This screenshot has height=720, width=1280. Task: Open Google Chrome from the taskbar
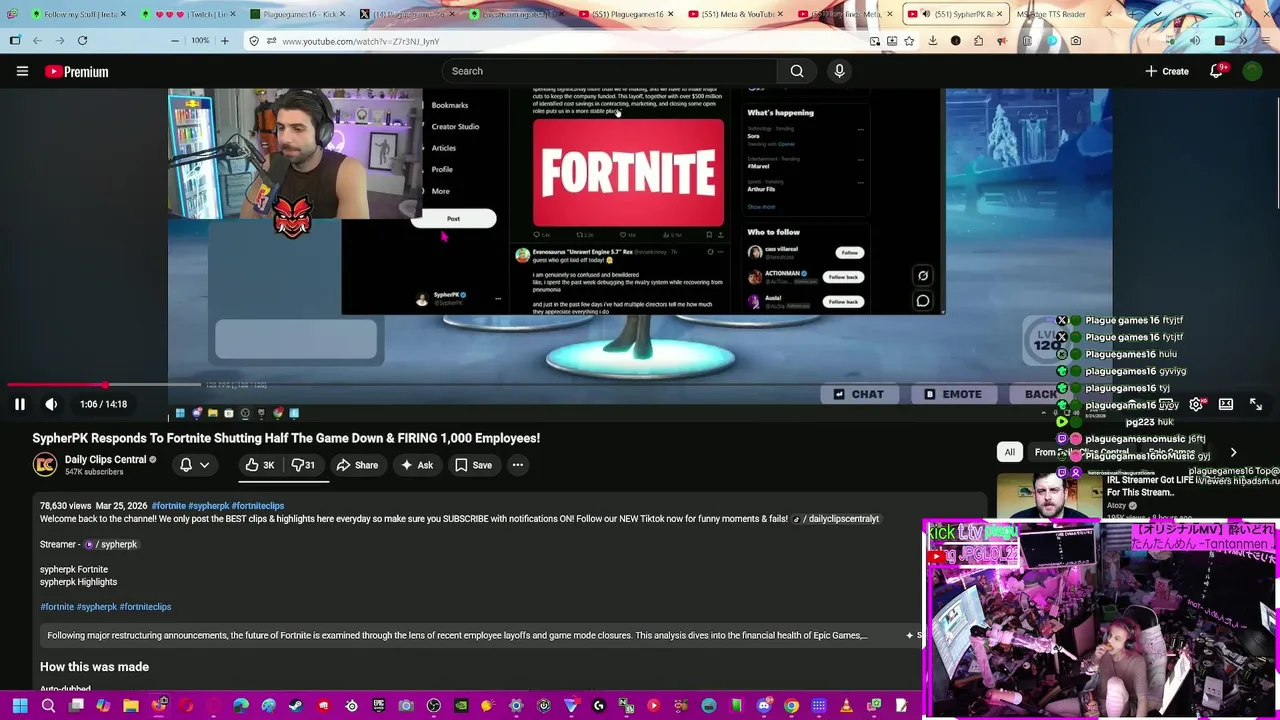click(x=791, y=706)
